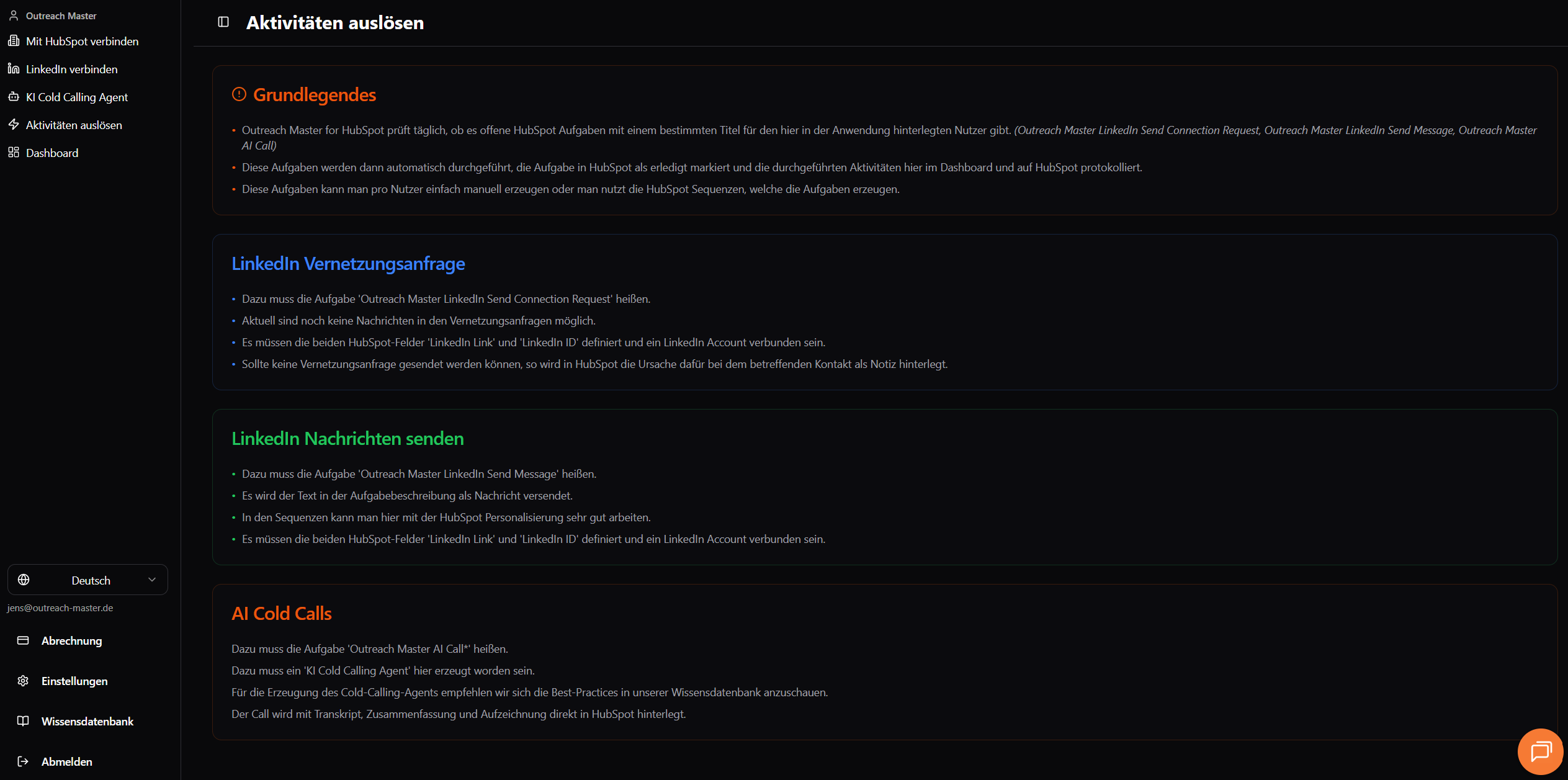The height and width of the screenshot is (780, 1568).
Task: Click the globe icon in language selector
Action: pos(24,580)
